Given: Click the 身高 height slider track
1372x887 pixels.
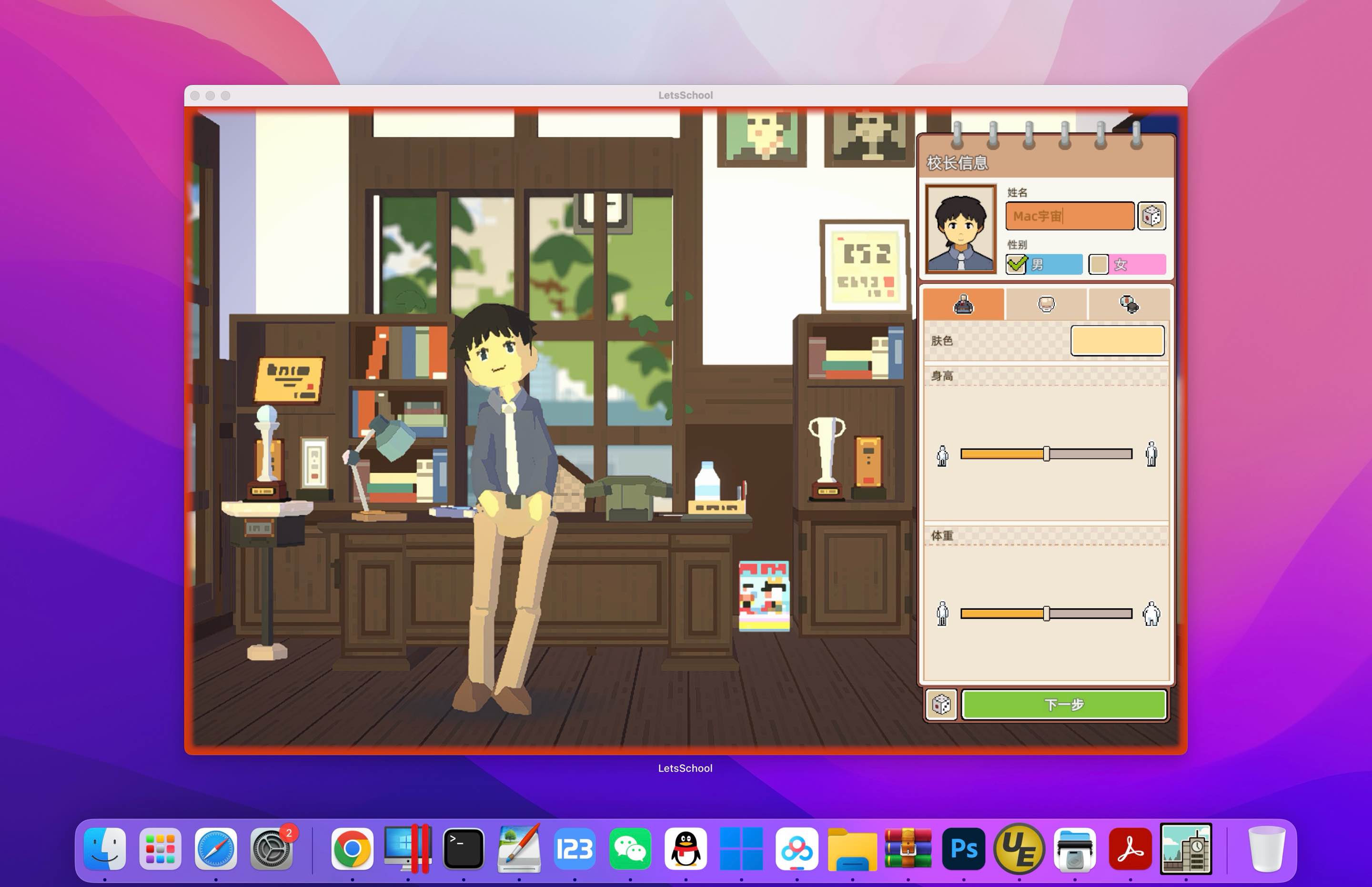Looking at the screenshot, I should tap(1046, 454).
